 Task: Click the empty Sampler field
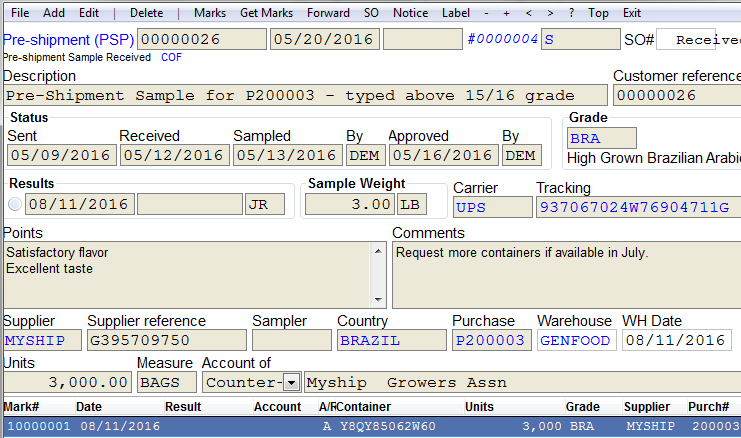point(292,340)
